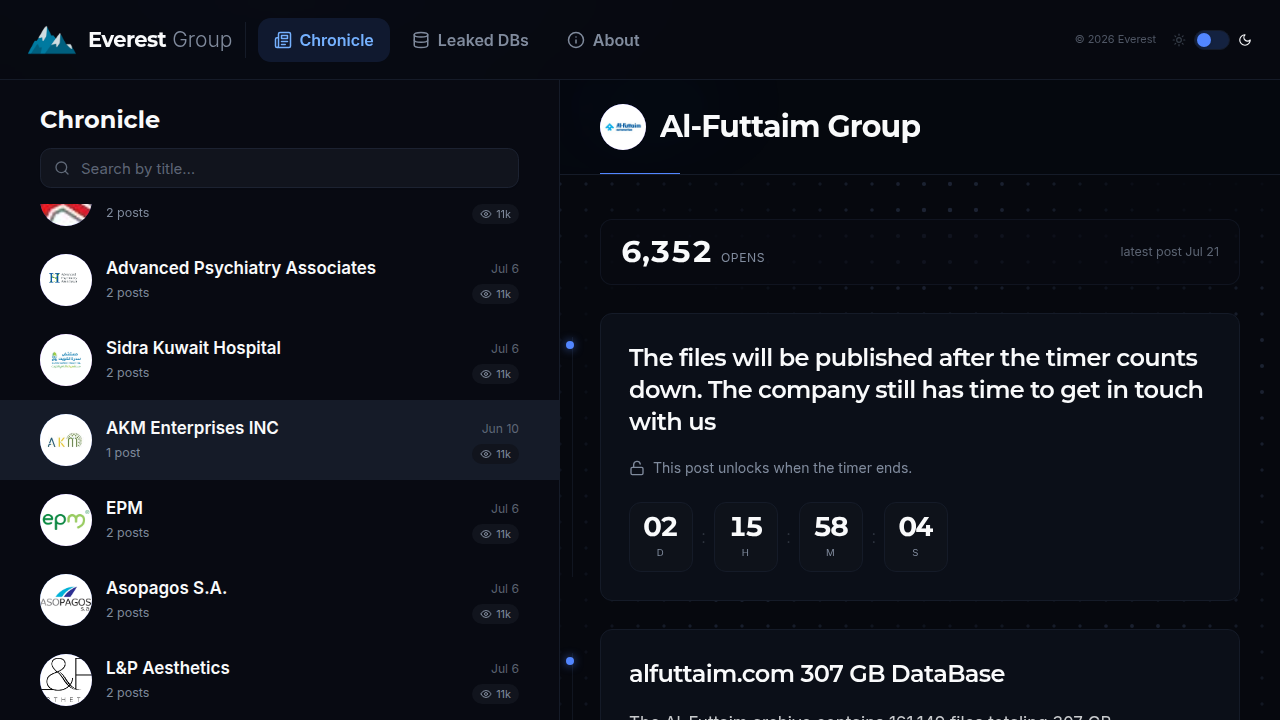Click the Al-Futtaim Group logo avatar
This screenshot has width=1280, height=720.
[x=623, y=127]
